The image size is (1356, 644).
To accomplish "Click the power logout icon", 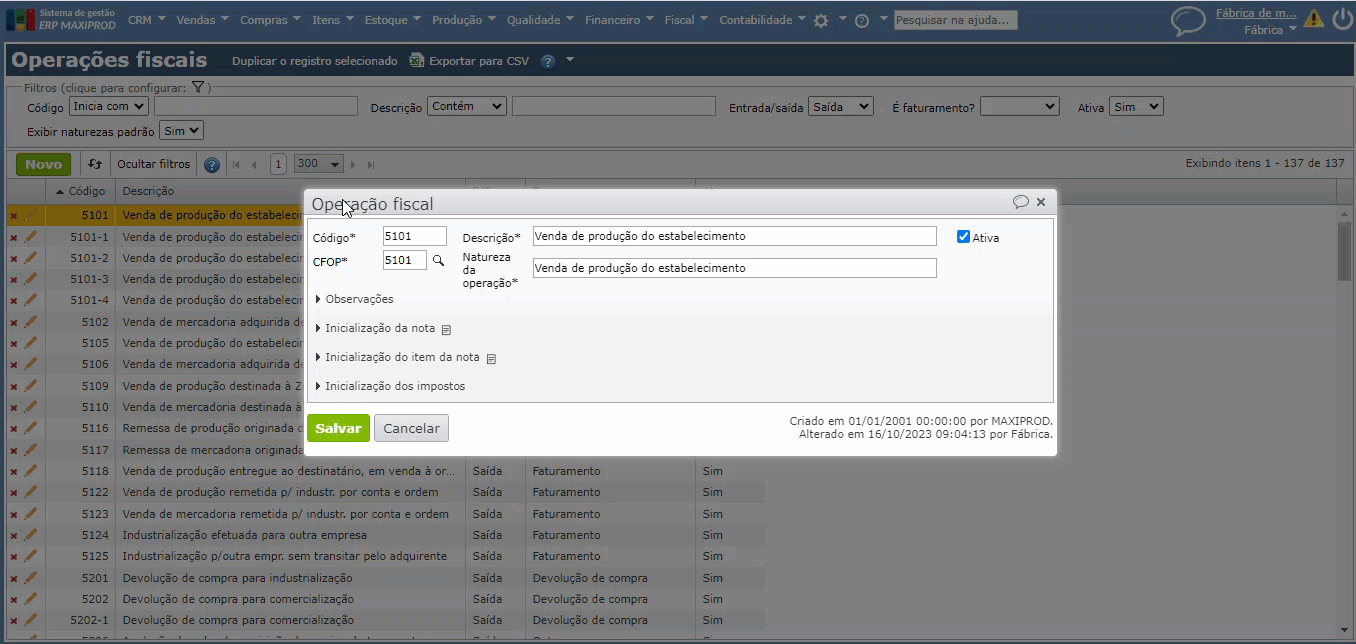I will pos(1341,18).
